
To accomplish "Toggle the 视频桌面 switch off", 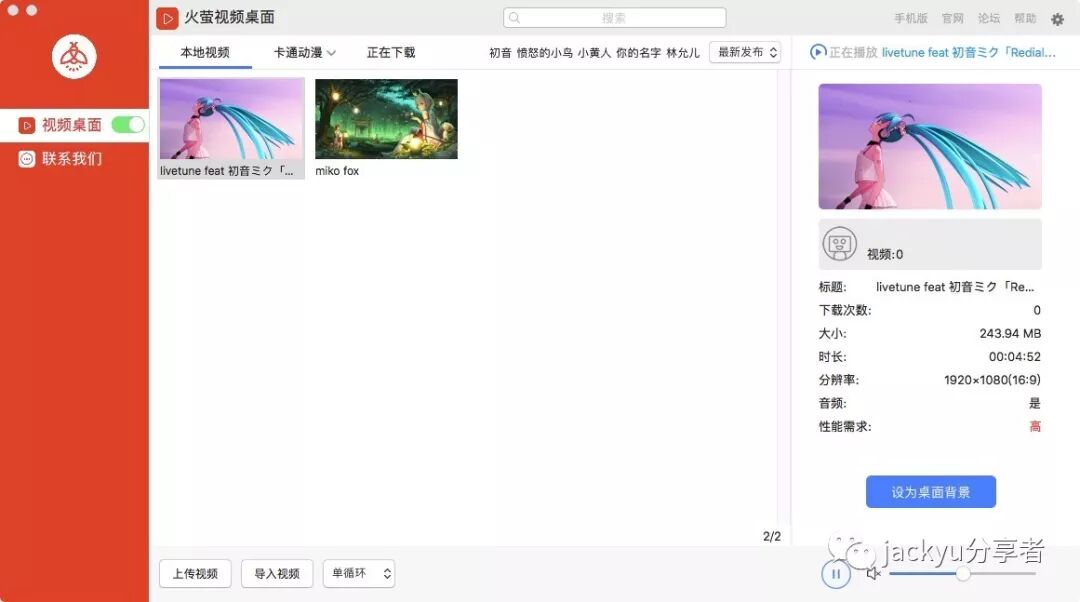I will [x=128, y=124].
